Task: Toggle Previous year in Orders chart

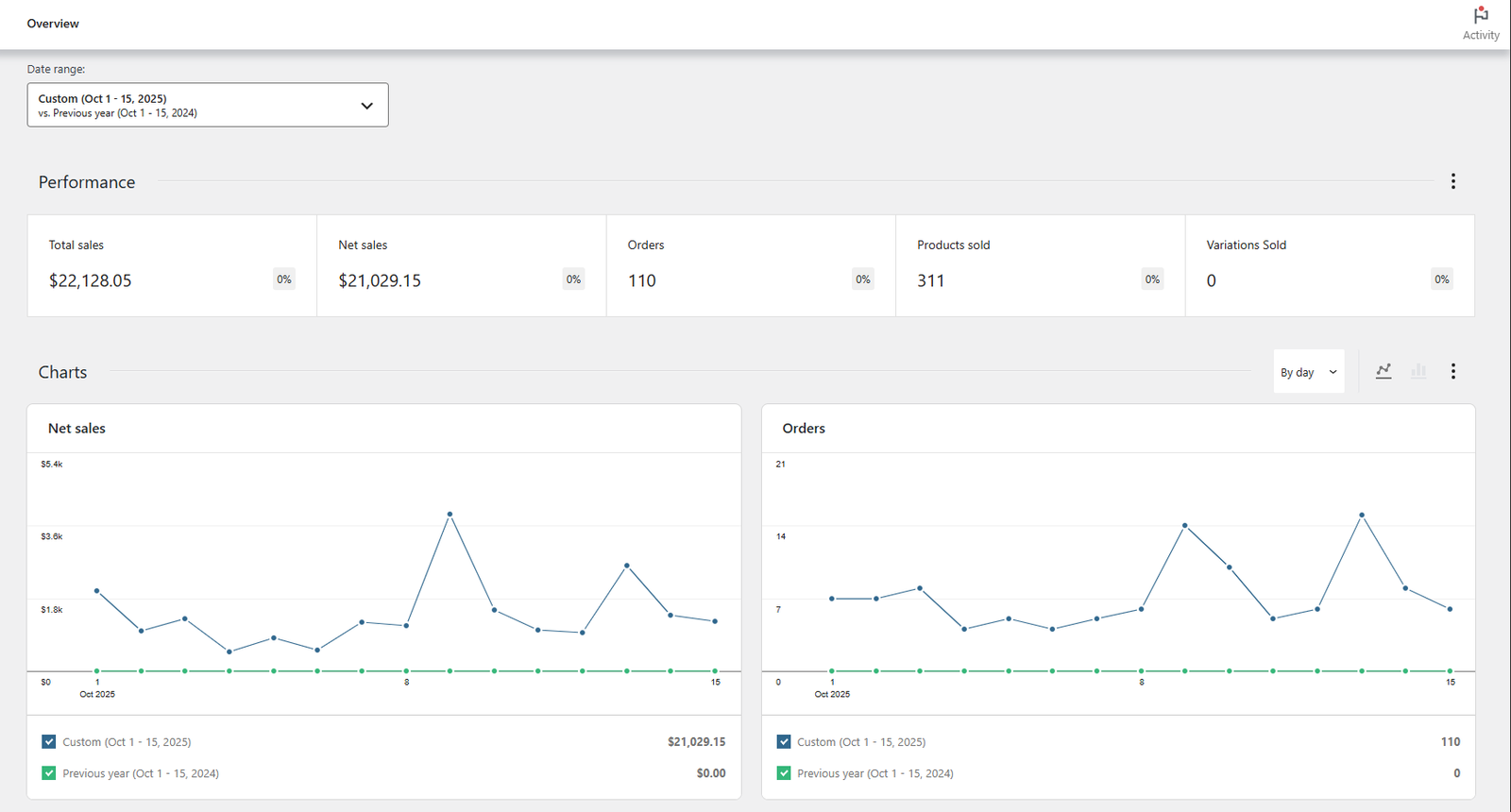Action: click(784, 773)
